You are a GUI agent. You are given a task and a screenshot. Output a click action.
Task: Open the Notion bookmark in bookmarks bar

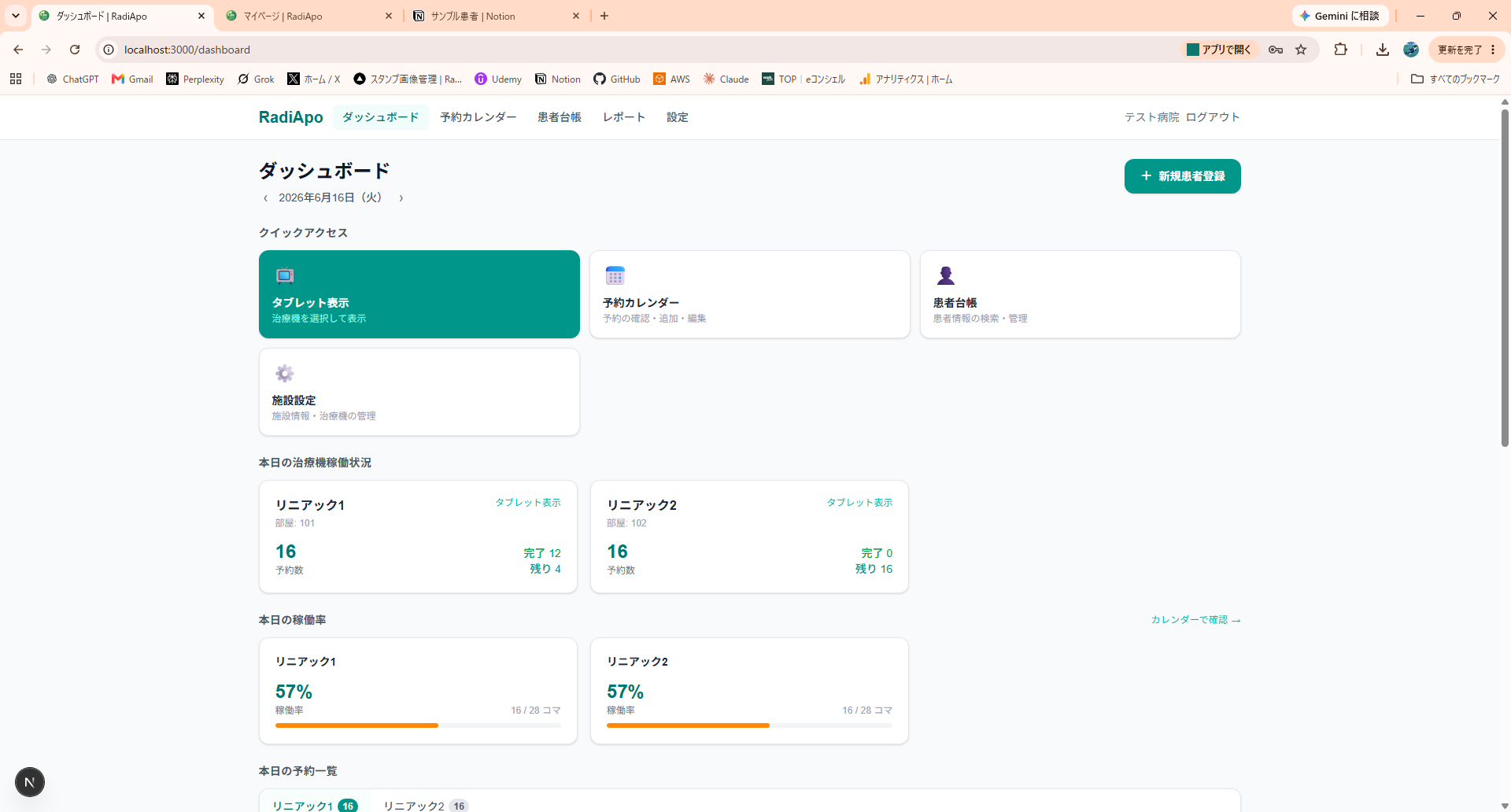(558, 79)
